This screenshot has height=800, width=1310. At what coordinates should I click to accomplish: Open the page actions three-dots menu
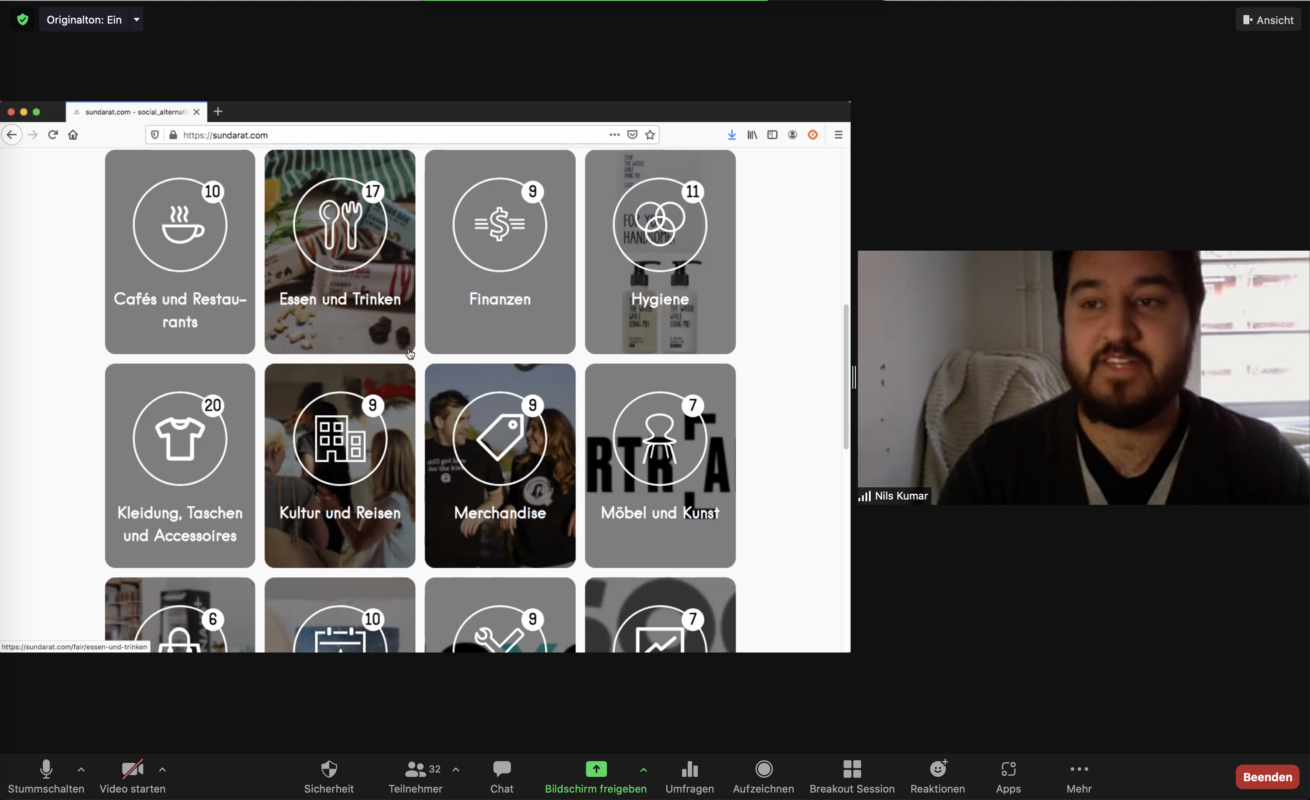pyautogui.click(x=614, y=135)
